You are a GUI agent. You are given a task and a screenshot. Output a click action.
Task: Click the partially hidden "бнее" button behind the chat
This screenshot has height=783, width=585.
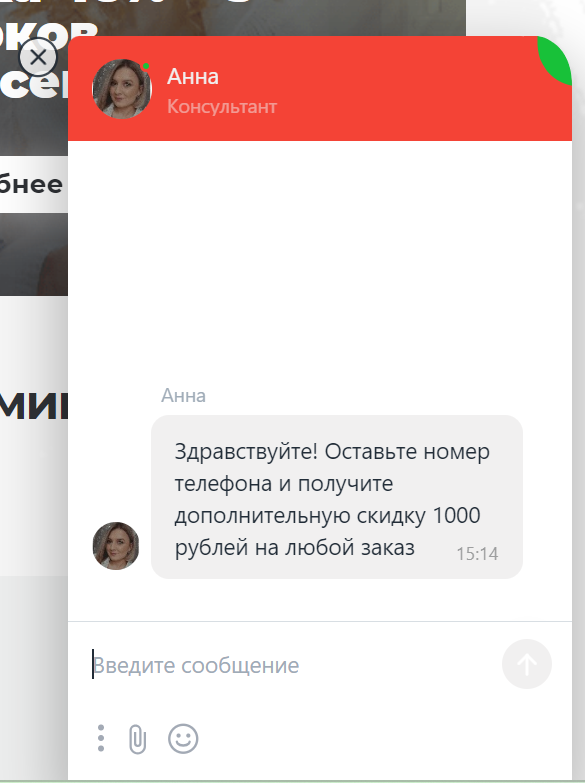pos(32,184)
